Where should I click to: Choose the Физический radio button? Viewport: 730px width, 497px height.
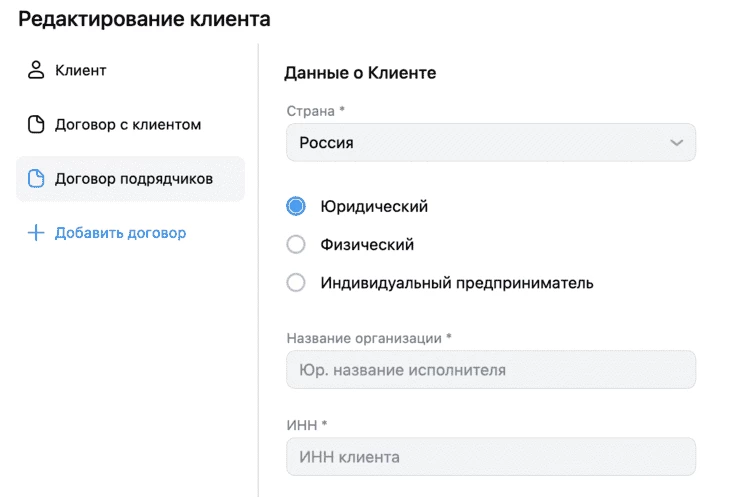click(x=296, y=244)
